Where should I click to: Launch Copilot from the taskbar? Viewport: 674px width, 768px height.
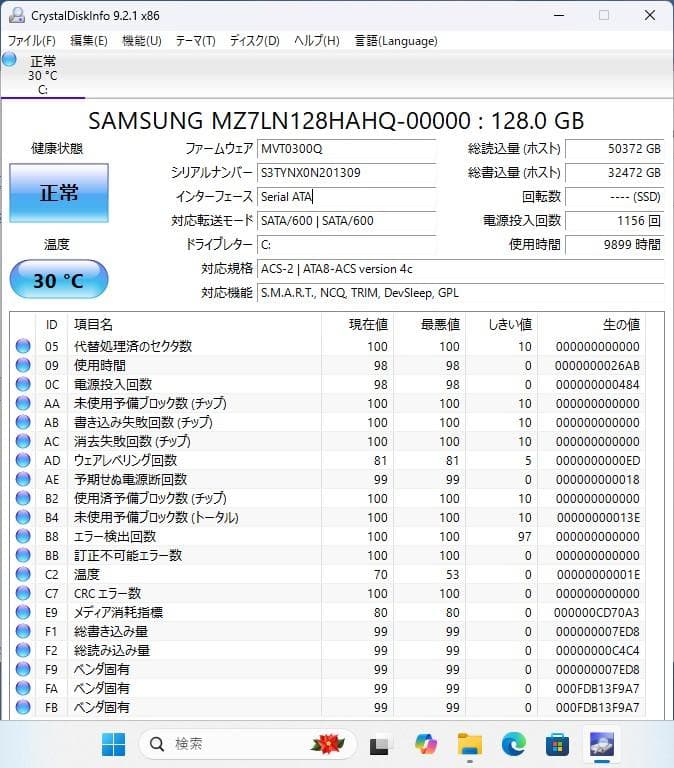[x=426, y=744]
